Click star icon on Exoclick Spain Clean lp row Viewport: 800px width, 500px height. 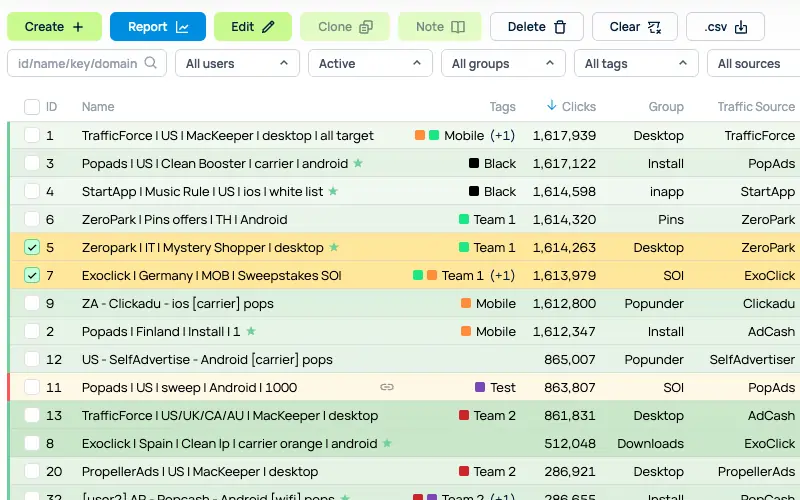(x=387, y=443)
